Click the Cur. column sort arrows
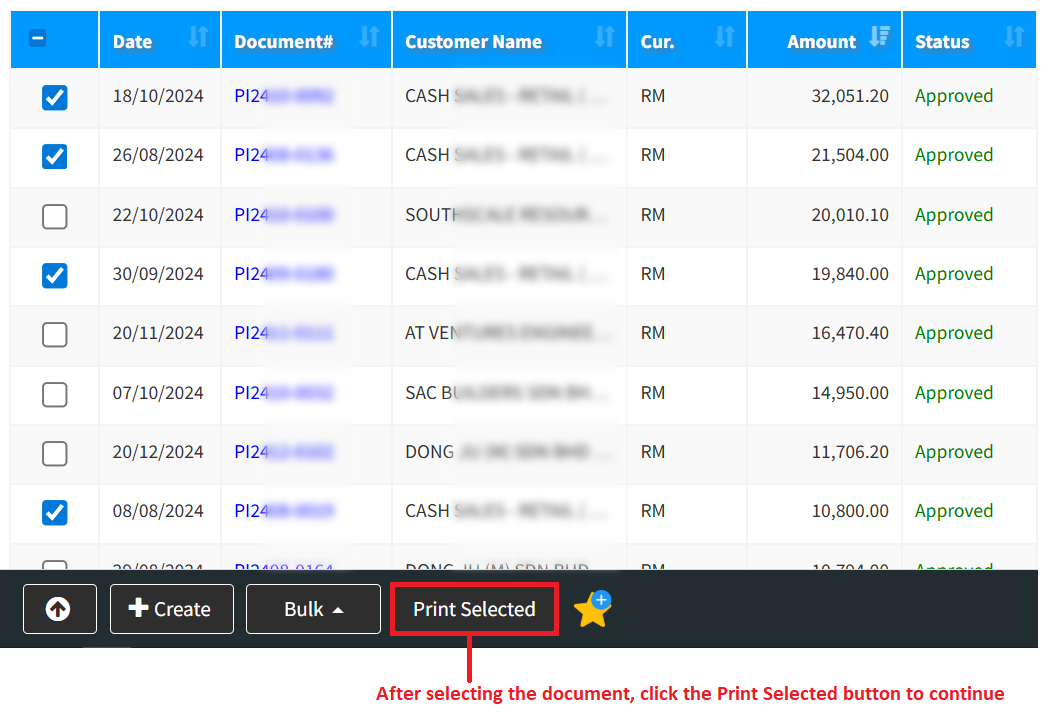The width and height of the screenshot is (1048, 718). [x=724, y=38]
